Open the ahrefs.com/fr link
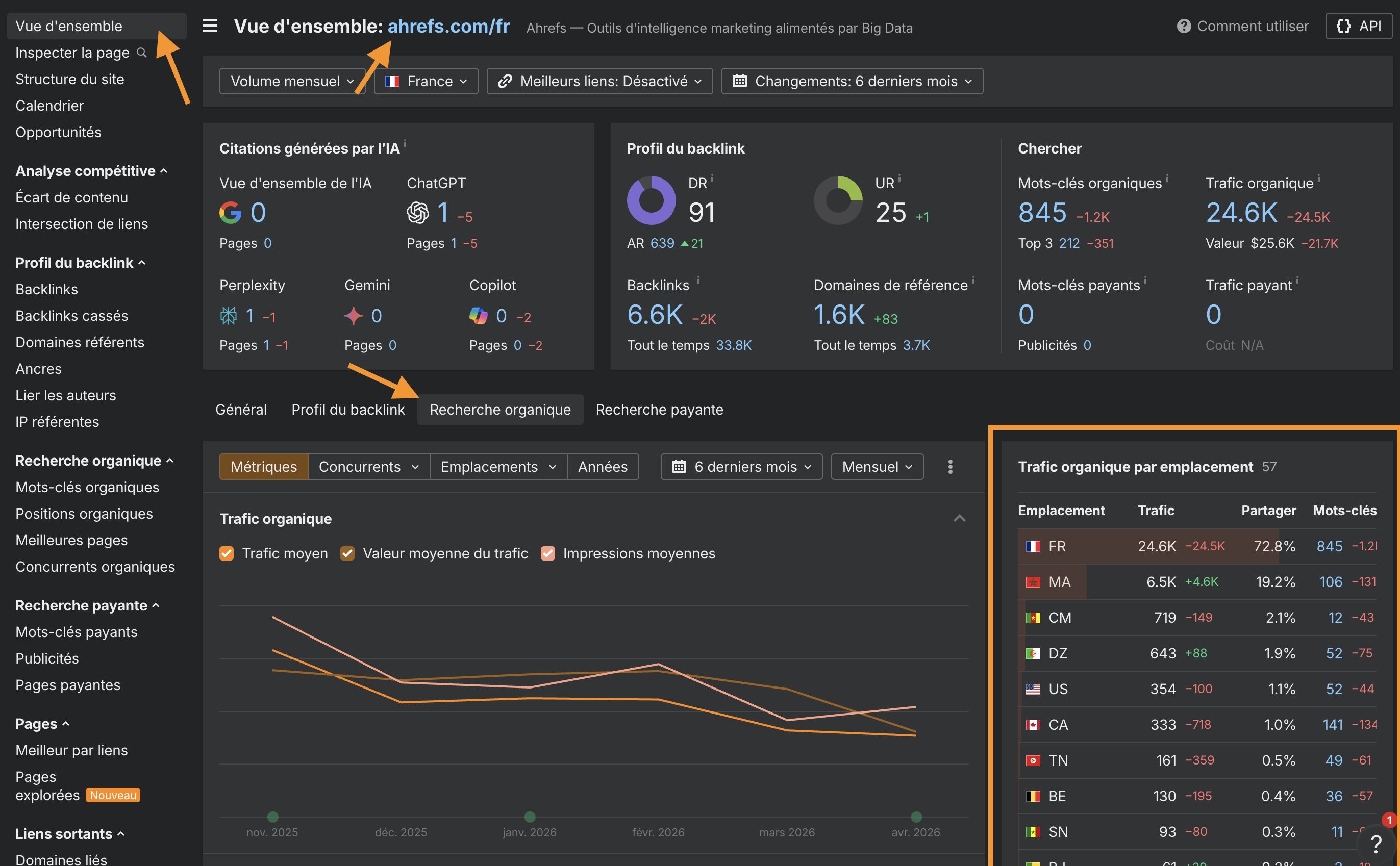Screen dimensions: 1400x866 pos(448,26)
